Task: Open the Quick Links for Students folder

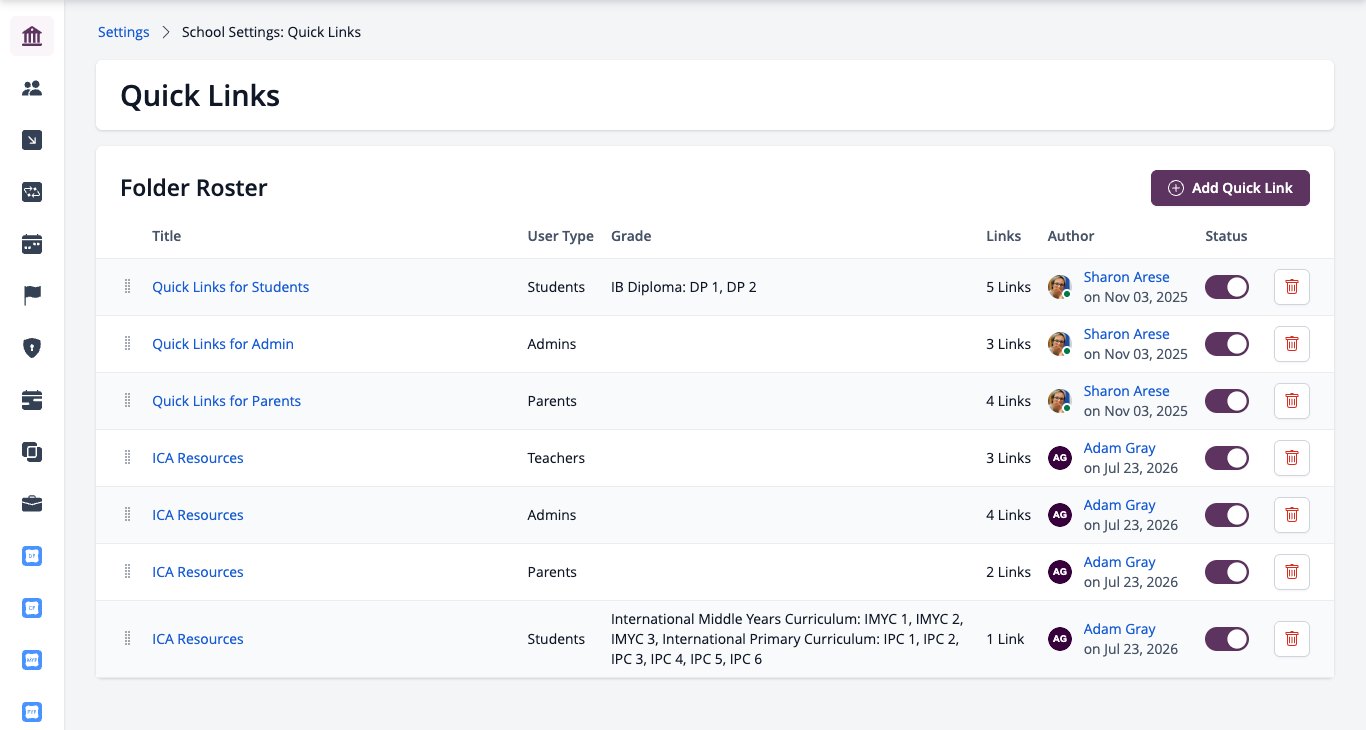Action: (x=231, y=287)
